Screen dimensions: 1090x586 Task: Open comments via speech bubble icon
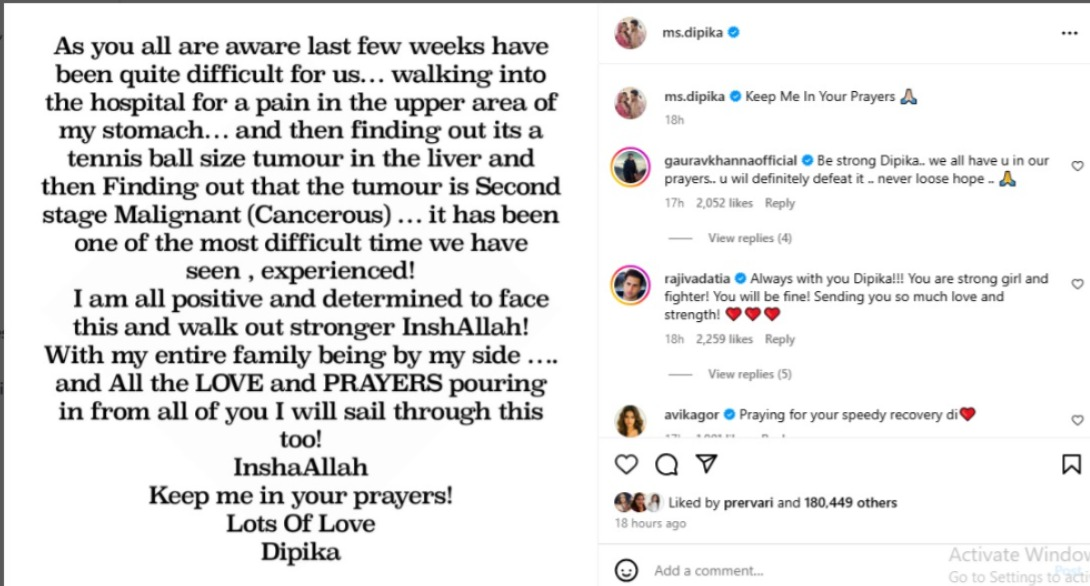(x=666, y=464)
